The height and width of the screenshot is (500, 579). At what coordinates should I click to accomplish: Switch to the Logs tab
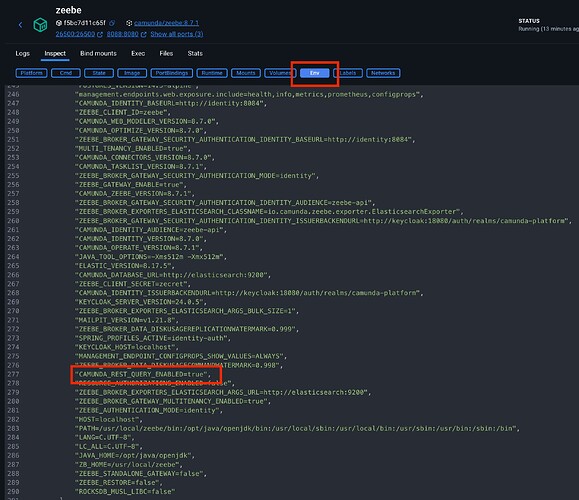click(x=23, y=54)
